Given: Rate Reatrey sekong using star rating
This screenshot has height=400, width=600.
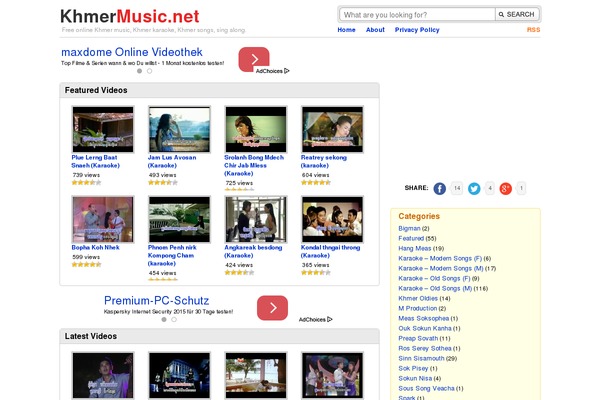Looking at the screenshot, I should [x=316, y=183].
